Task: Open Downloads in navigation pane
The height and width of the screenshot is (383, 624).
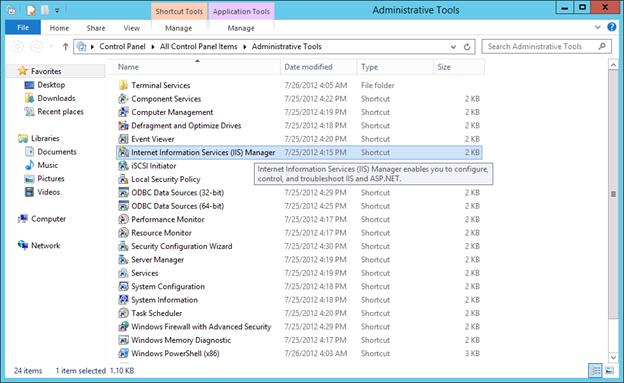Action: [x=56, y=98]
